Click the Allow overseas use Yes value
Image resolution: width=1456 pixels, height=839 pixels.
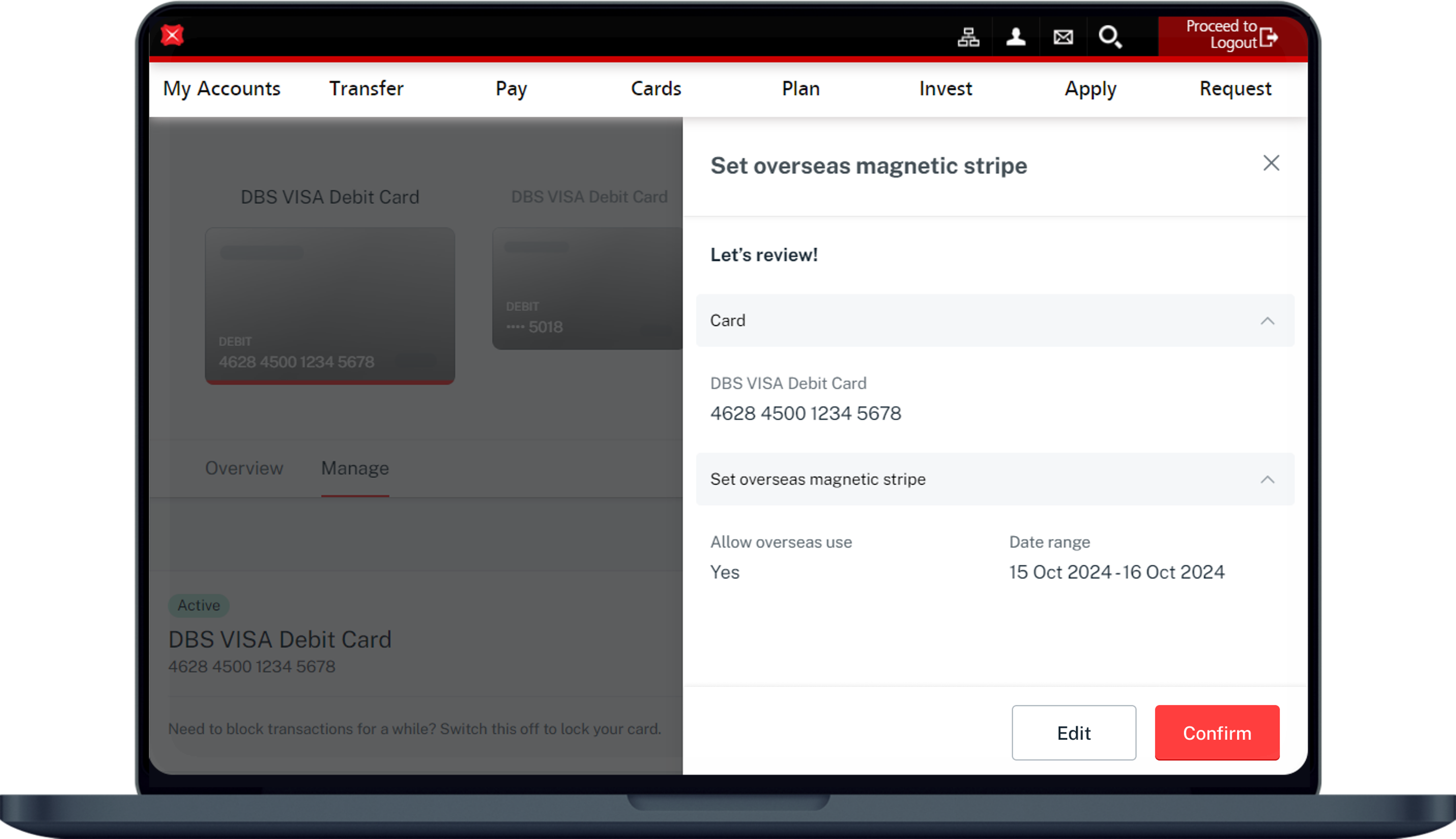point(725,572)
